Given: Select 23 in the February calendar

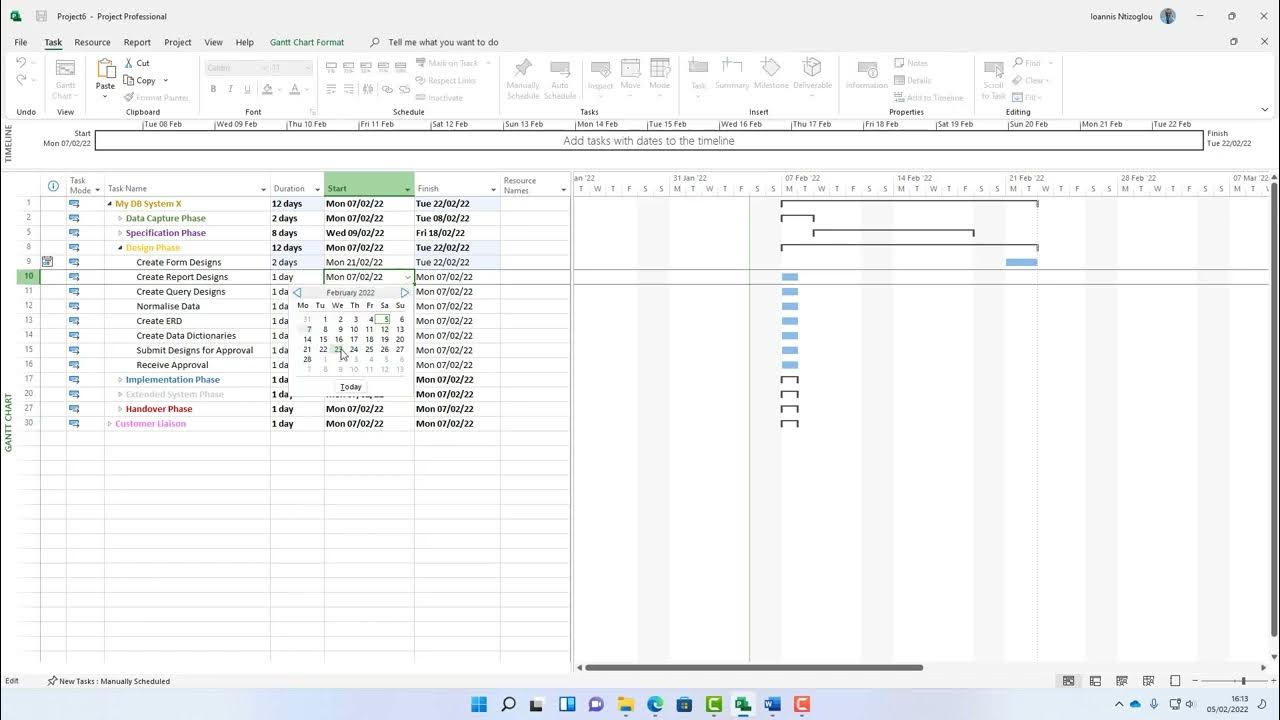Looking at the screenshot, I should pos(339,349).
